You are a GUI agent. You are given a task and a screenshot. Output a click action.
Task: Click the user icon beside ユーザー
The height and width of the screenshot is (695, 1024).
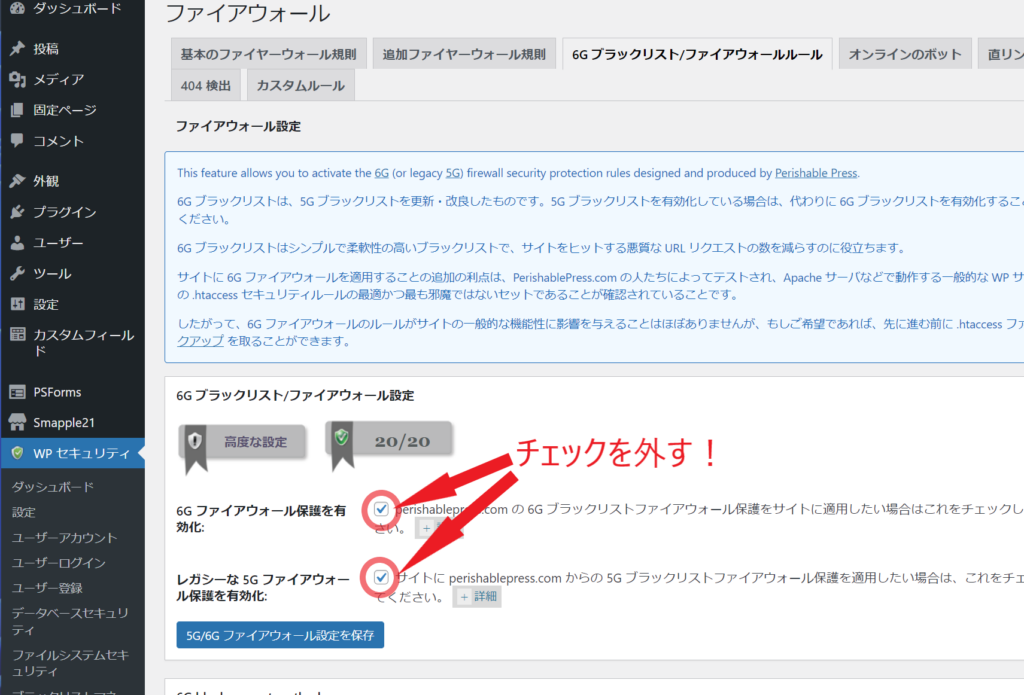click(17, 243)
